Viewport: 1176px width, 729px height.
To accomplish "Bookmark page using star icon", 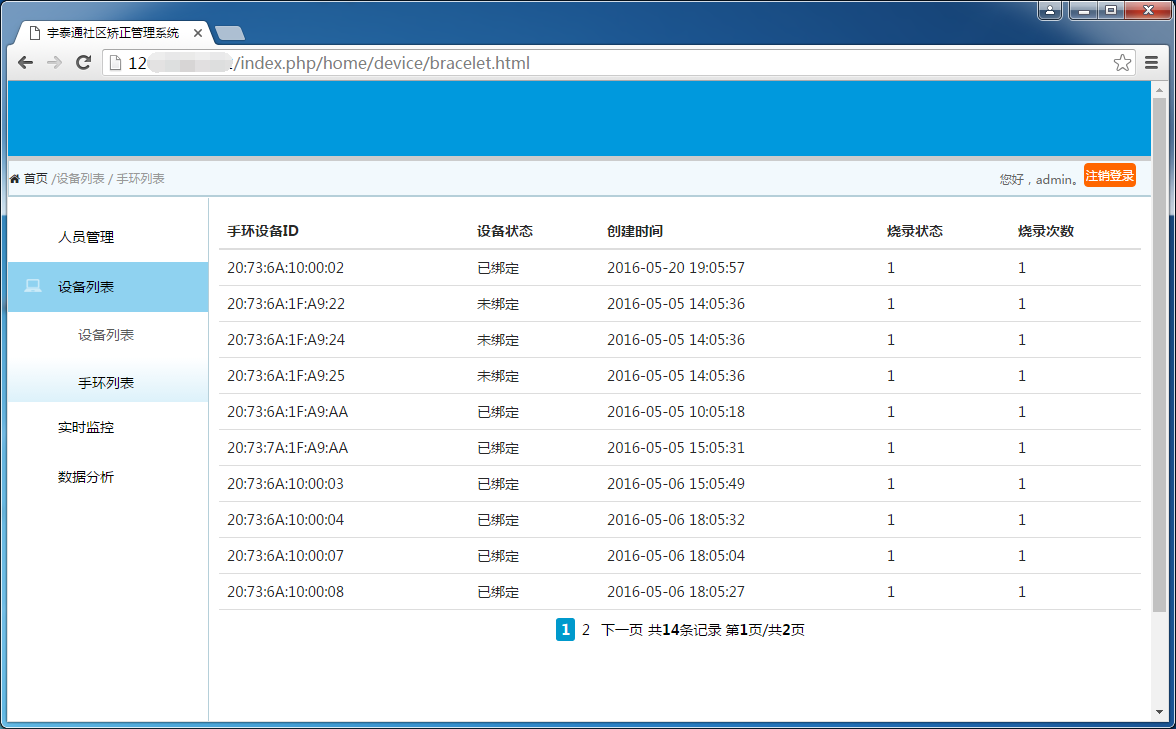I will pos(1122,63).
